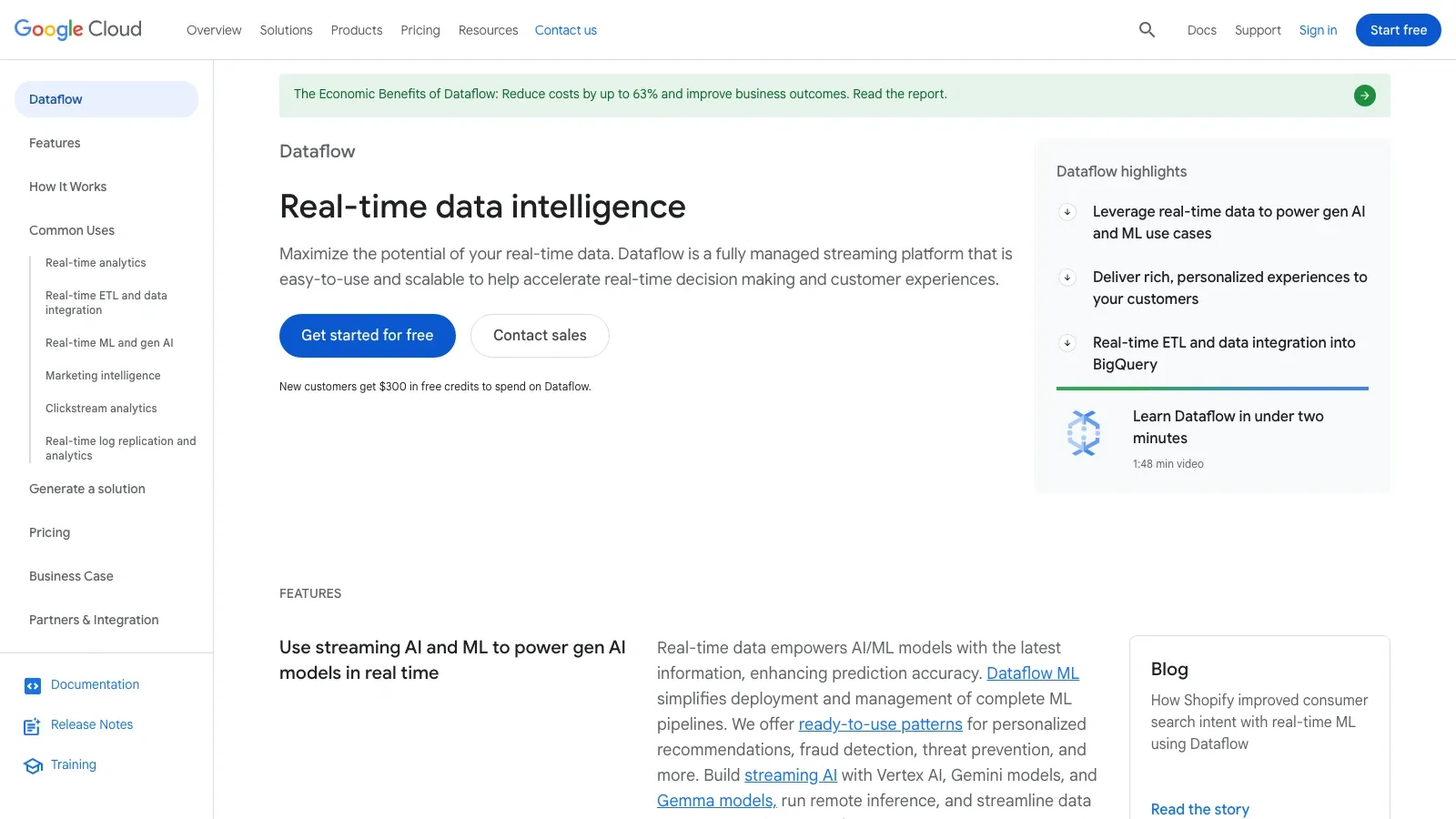Viewport: 1456px width, 819px height.
Task: Follow the Dataflow ML link
Action: point(1033,673)
